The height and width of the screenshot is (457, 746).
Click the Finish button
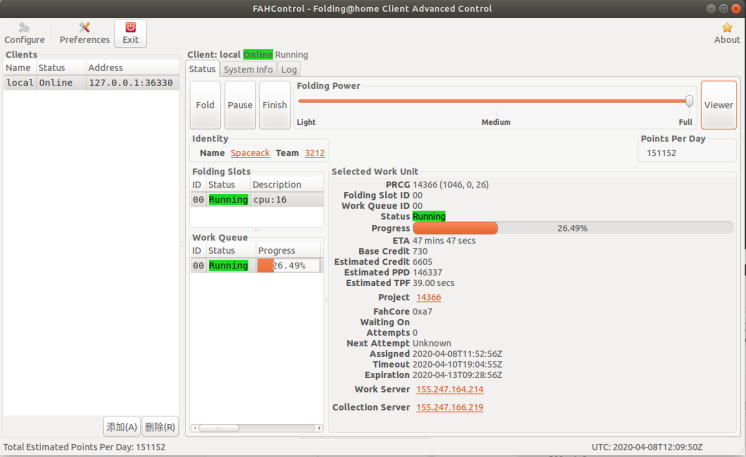[x=274, y=105]
